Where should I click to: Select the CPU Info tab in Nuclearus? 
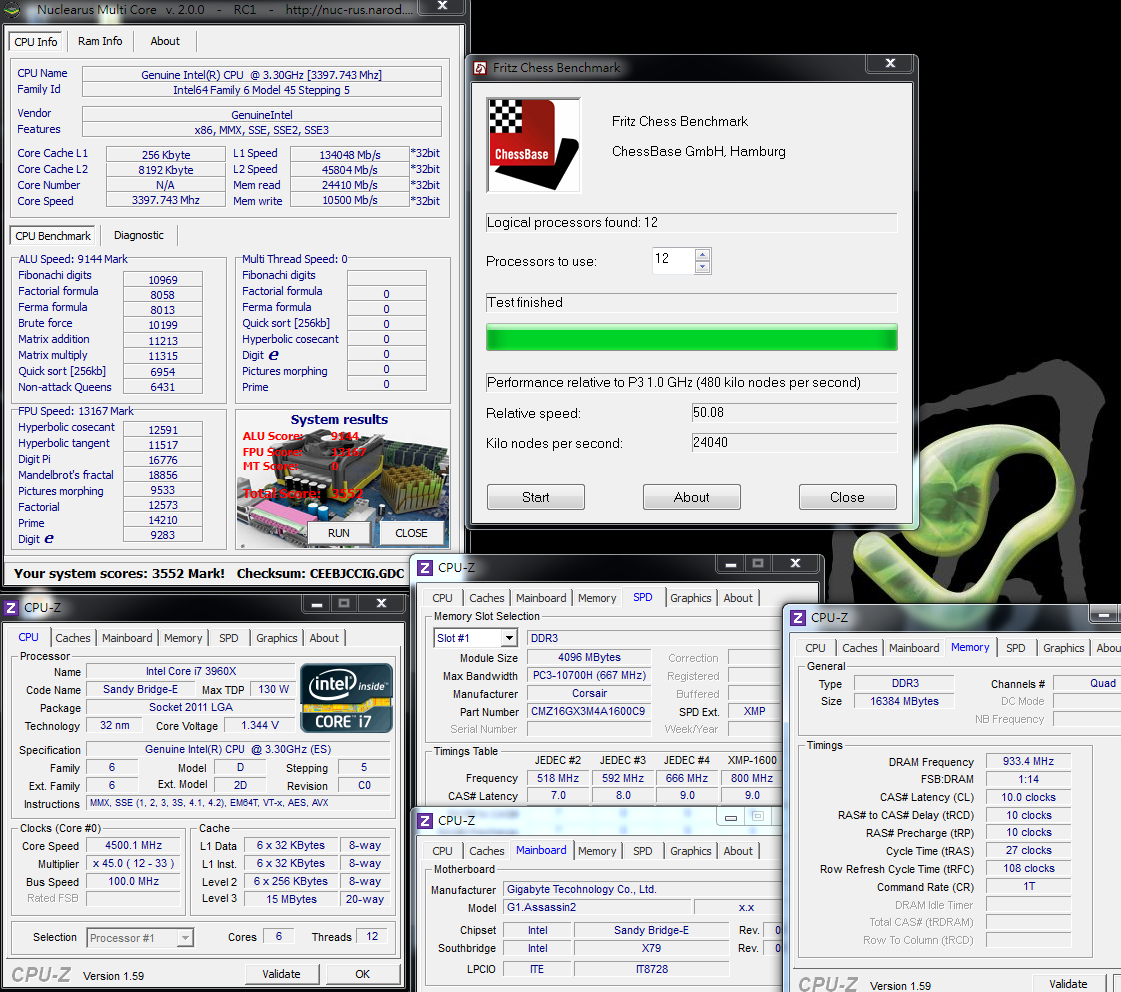[36, 41]
